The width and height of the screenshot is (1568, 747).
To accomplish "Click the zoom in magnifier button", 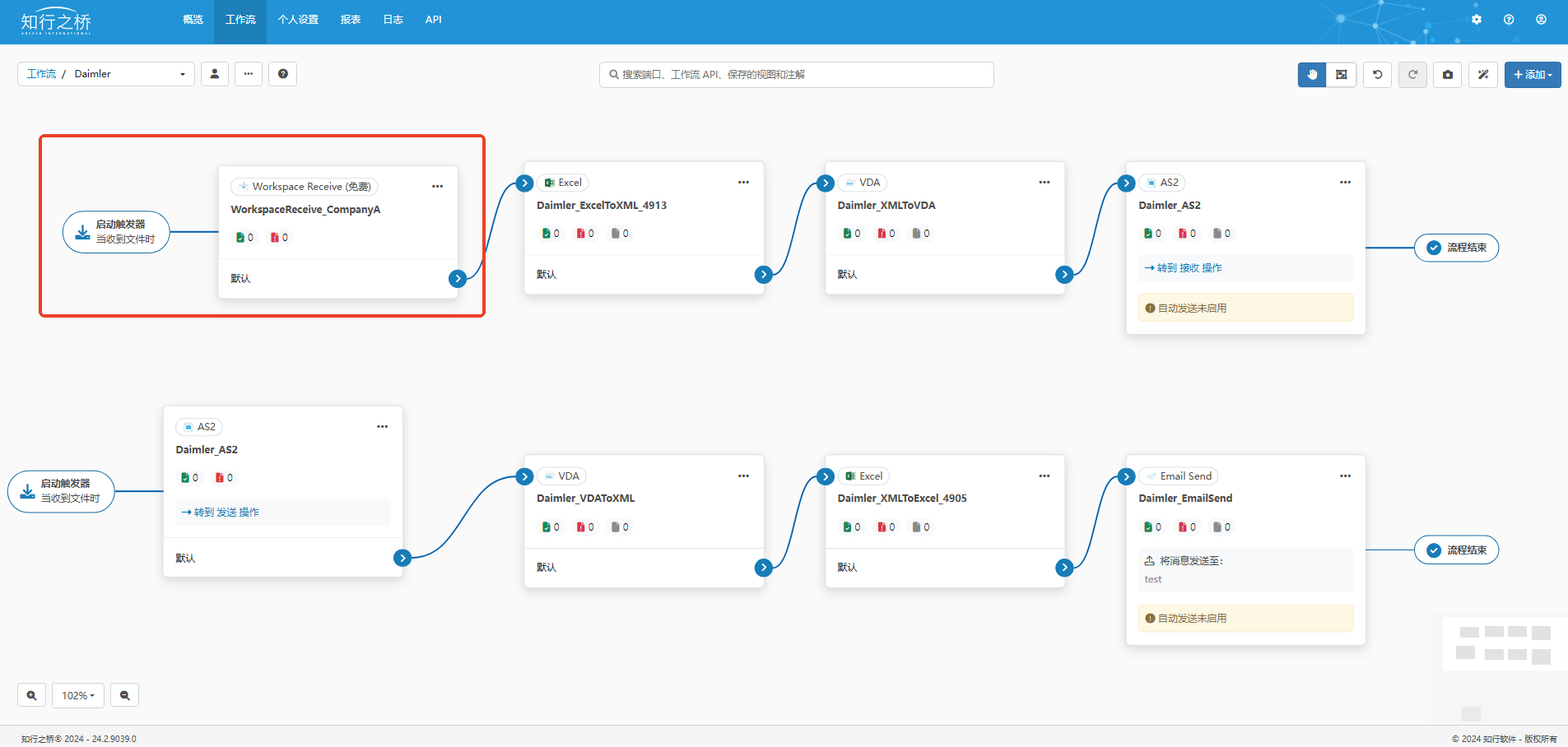I will click(31, 695).
